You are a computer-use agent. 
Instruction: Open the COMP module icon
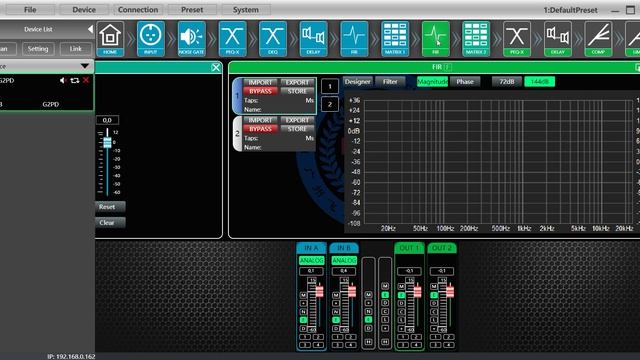(x=598, y=39)
